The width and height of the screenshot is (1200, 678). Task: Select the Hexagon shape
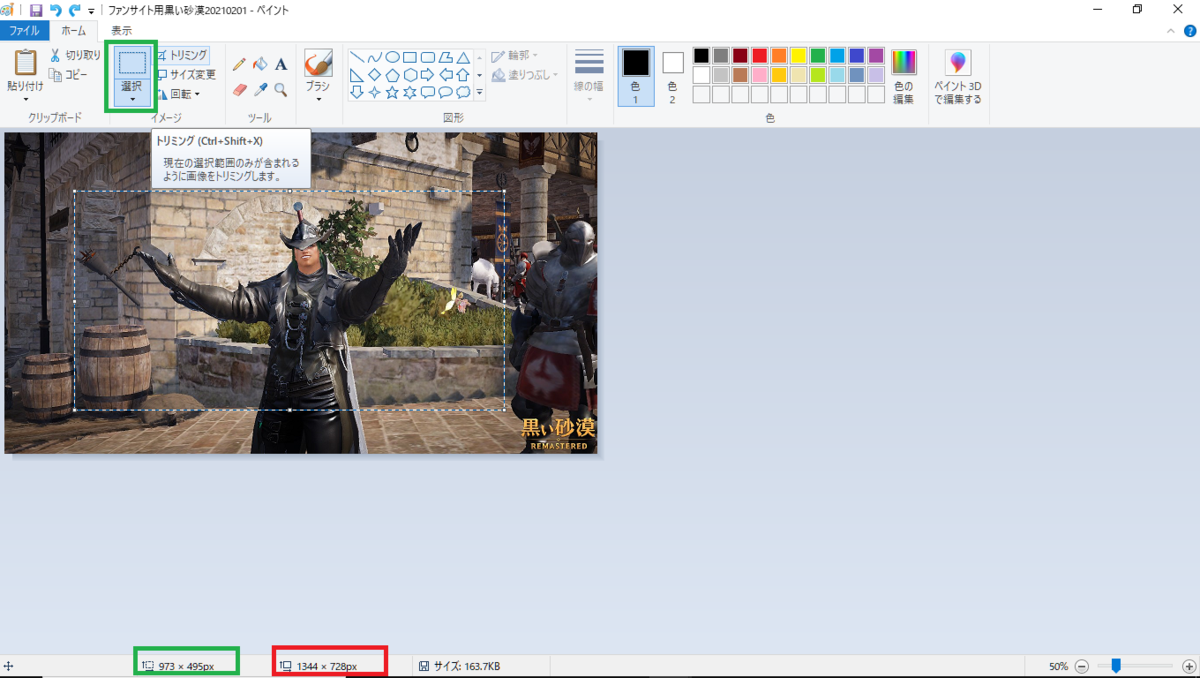tap(410, 75)
